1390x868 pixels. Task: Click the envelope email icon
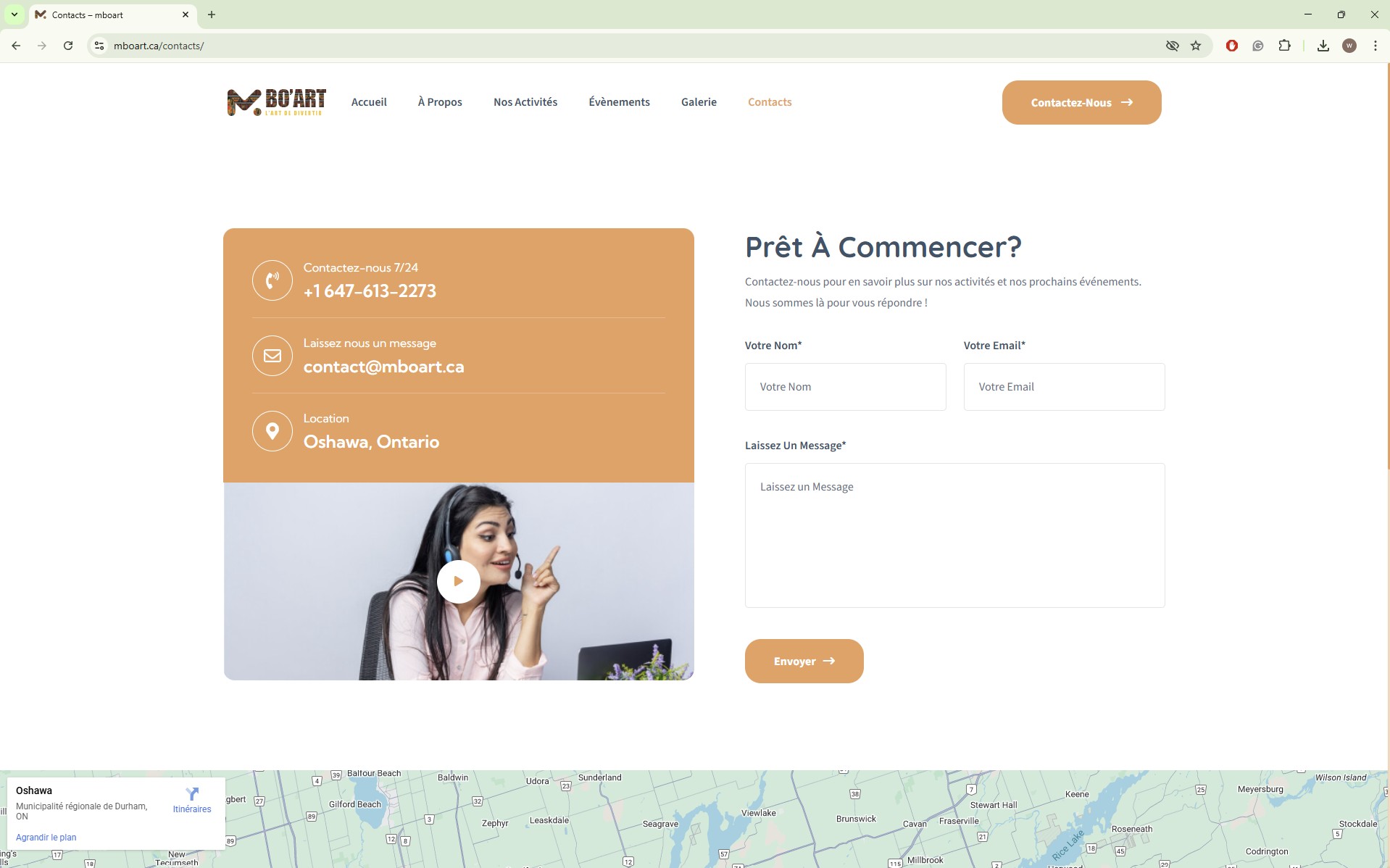pos(272,356)
